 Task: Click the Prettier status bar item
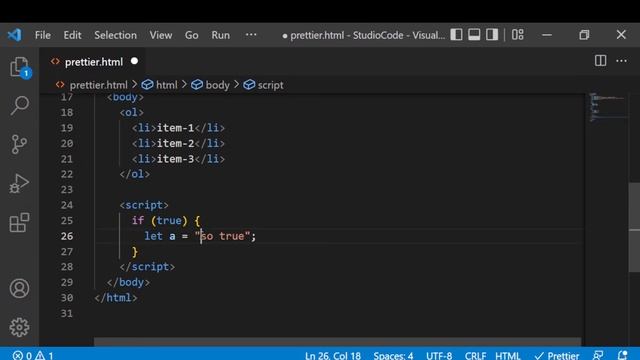[x=557, y=355]
